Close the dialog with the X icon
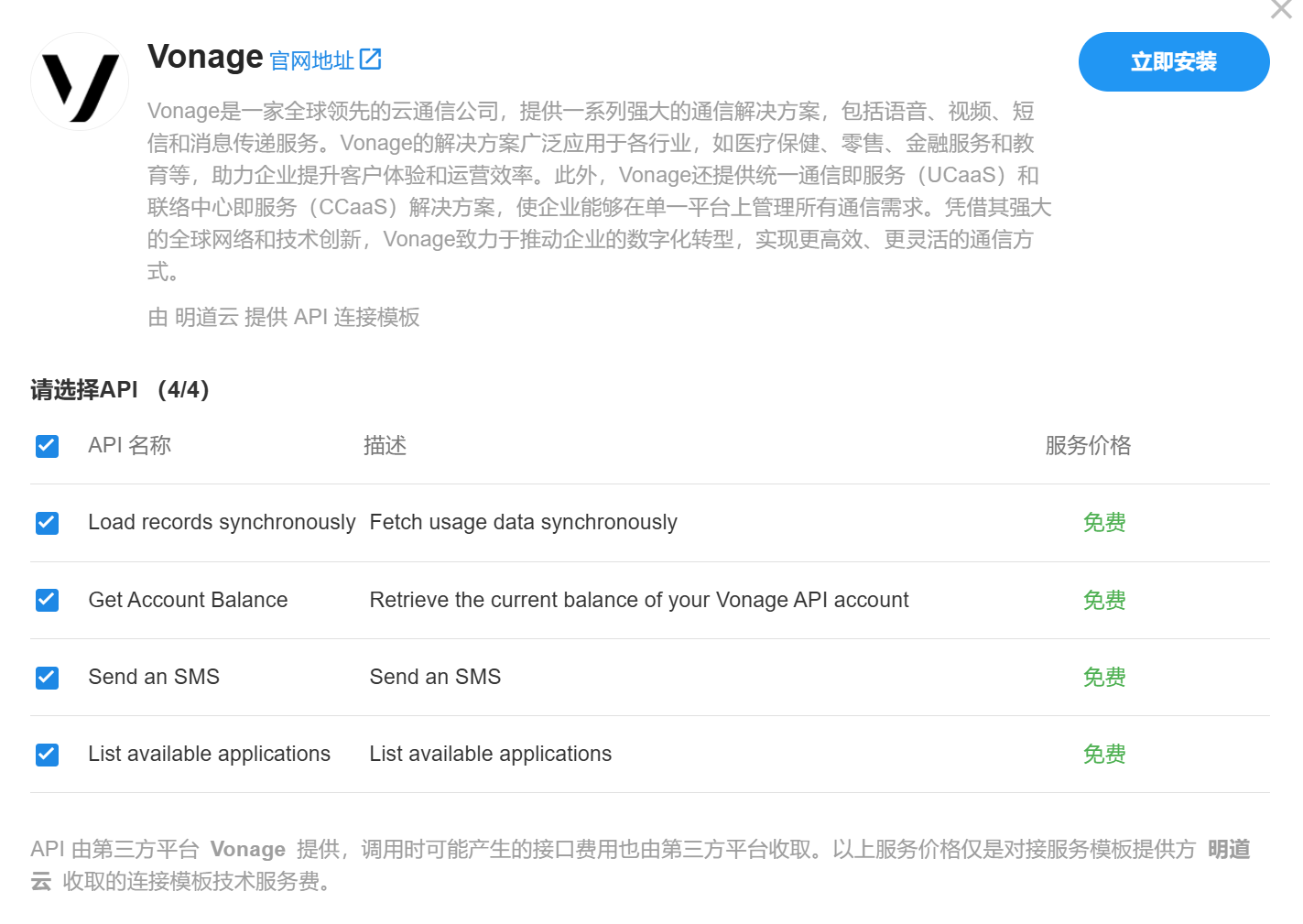The height and width of the screenshot is (924, 1303). (1282, 9)
